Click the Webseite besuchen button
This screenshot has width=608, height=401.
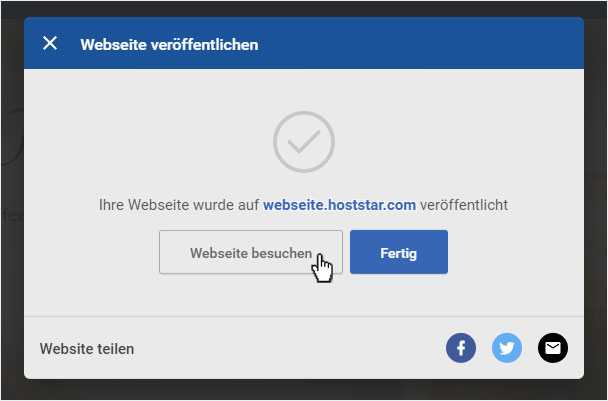pyautogui.click(x=251, y=252)
